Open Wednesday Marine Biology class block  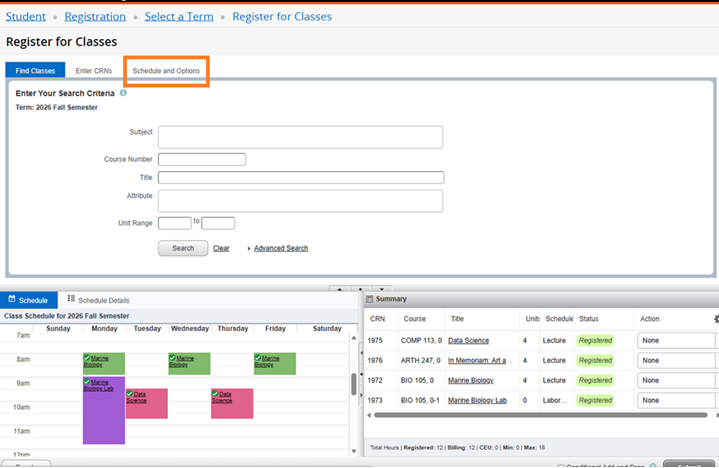(x=189, y=363)
